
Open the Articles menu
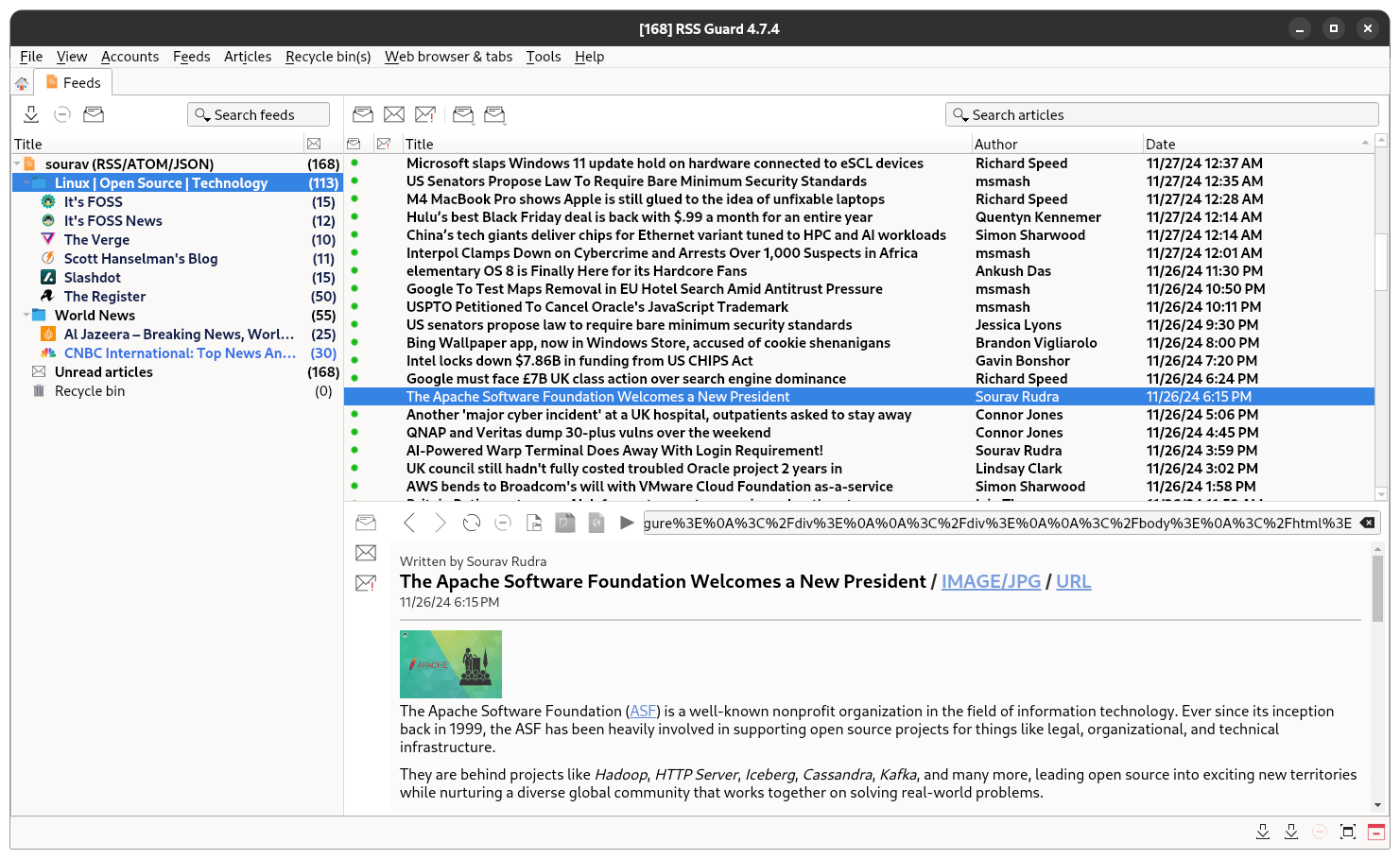[248, 57]
